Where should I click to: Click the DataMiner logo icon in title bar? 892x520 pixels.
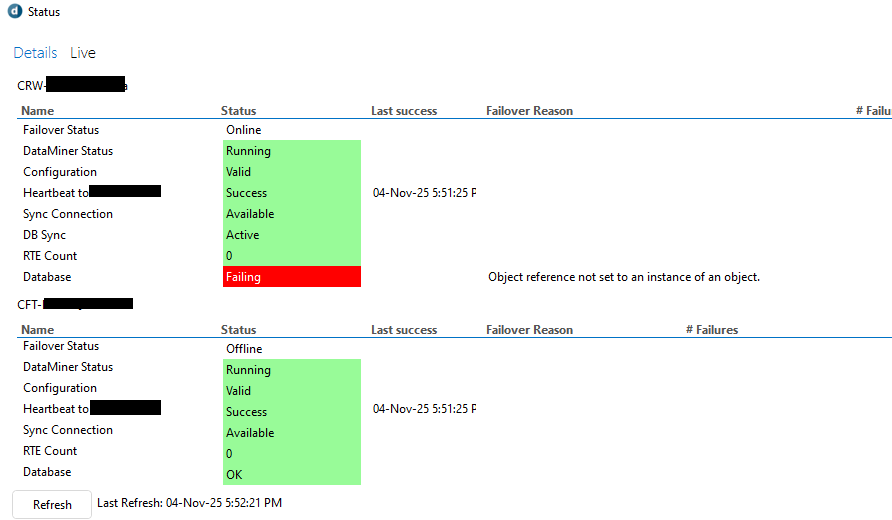coord(14,12)
